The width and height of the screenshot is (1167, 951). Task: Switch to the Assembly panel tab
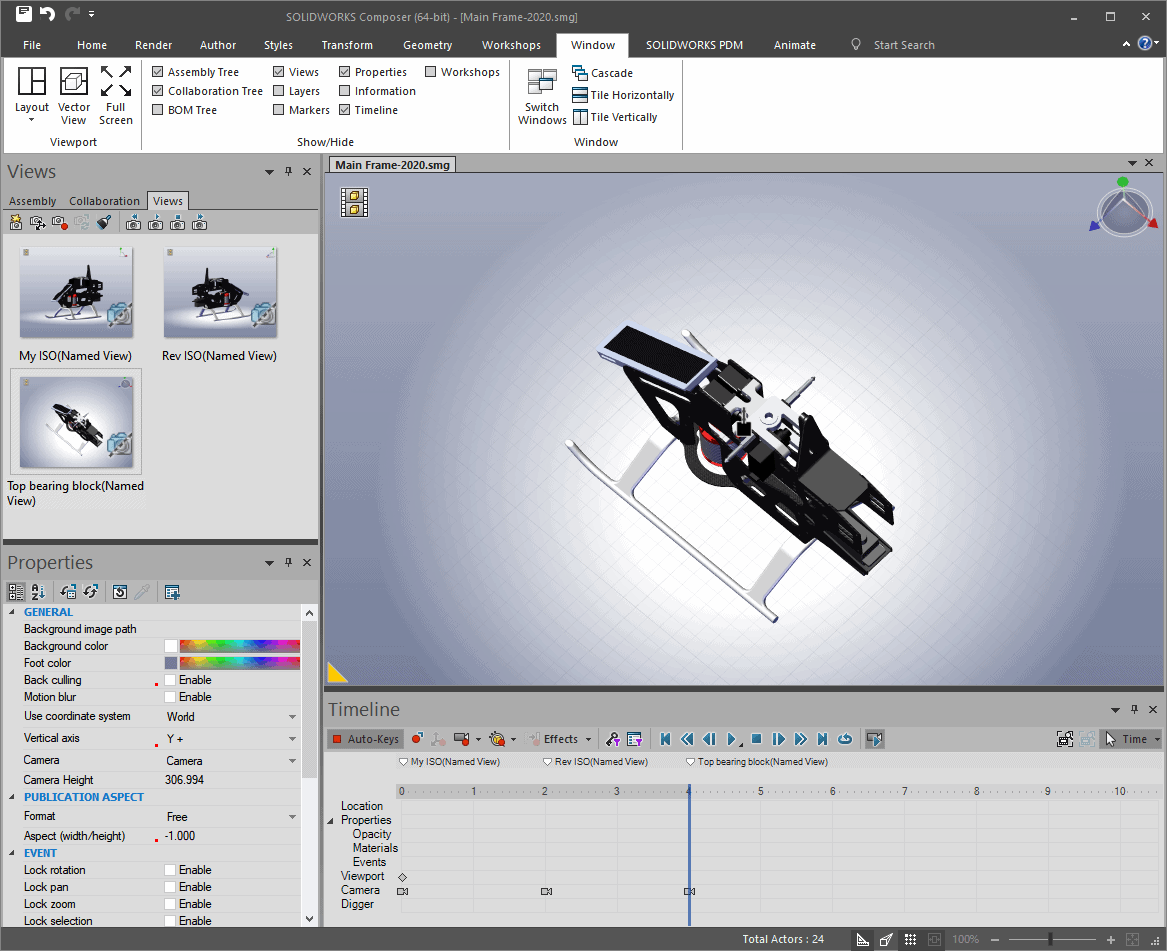pos(33,201)
